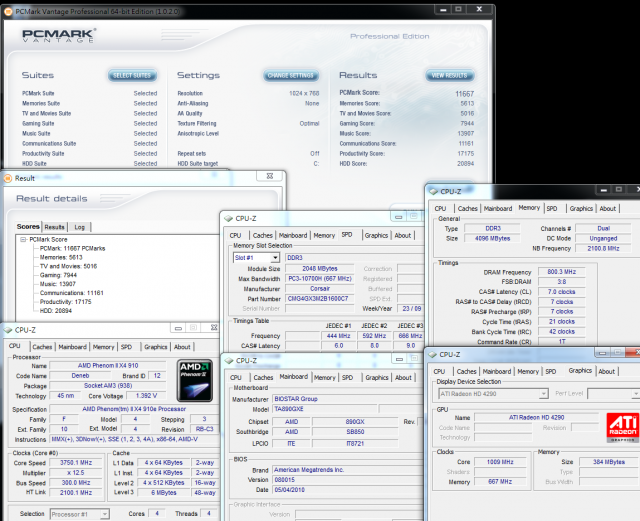The height and width of the screenshot is (521, 640).
Task: Minimize the CPU-Z Mainboard window
Action: tap(399, 359)
